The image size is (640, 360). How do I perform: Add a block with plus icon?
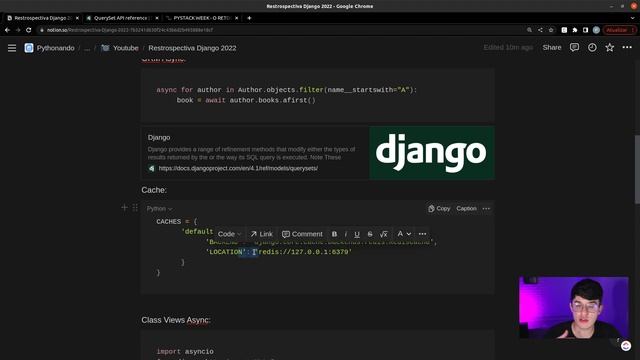click(x=124, y=208)
